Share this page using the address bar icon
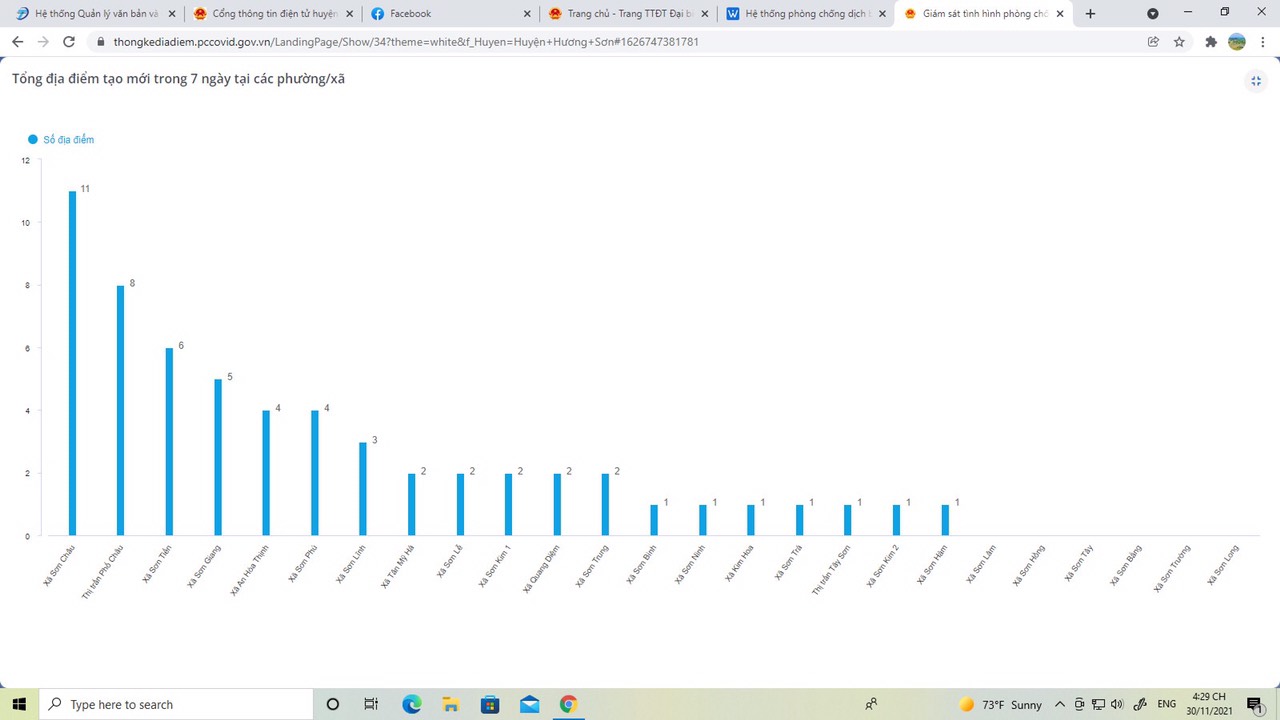The image size is (1280, 720). click(1153, 42)
